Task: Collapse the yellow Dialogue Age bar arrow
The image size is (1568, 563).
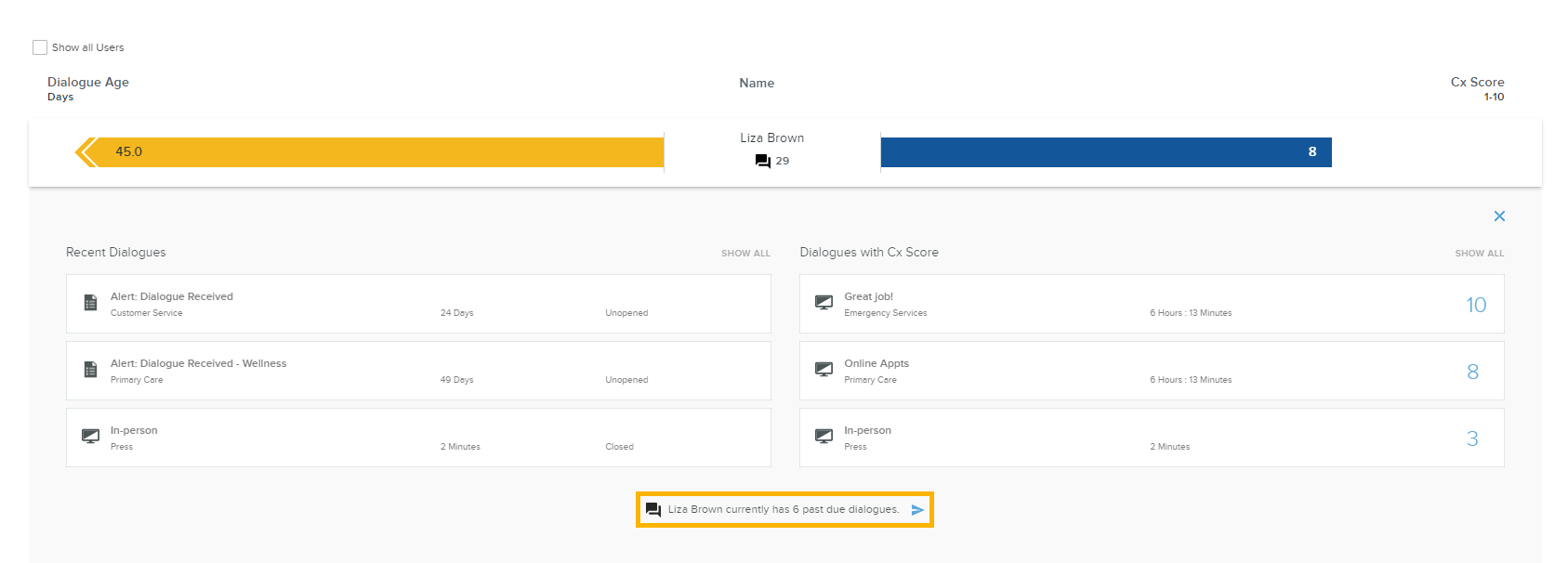Action: [x=86, y=152]
